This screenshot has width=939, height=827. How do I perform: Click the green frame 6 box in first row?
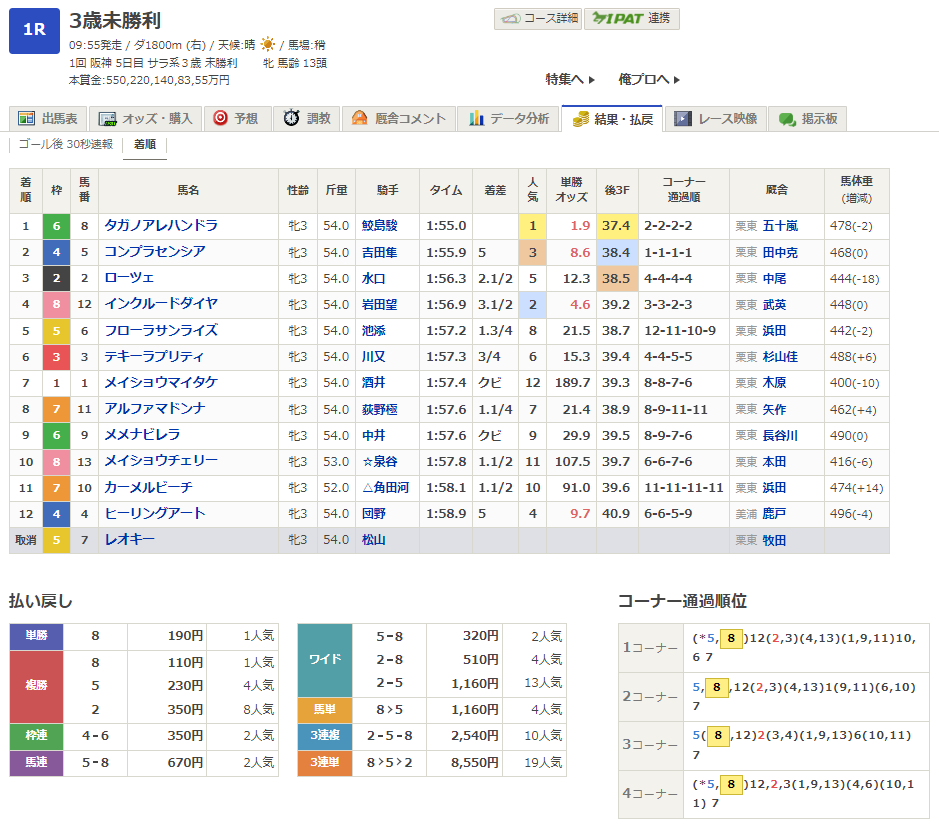tap(57, 226)
